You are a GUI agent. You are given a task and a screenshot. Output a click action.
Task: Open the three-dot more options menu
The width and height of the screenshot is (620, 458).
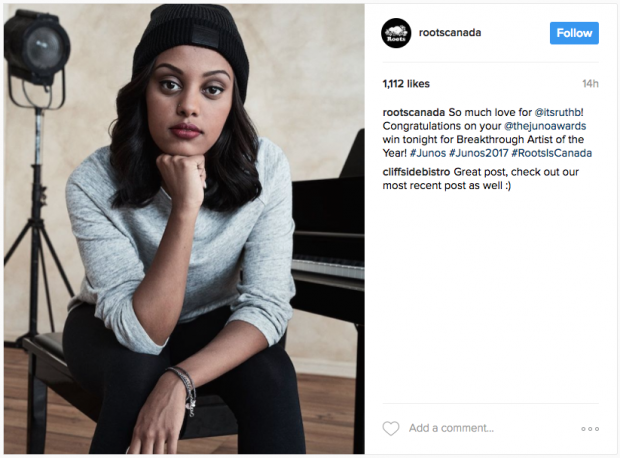click(590, 429)
